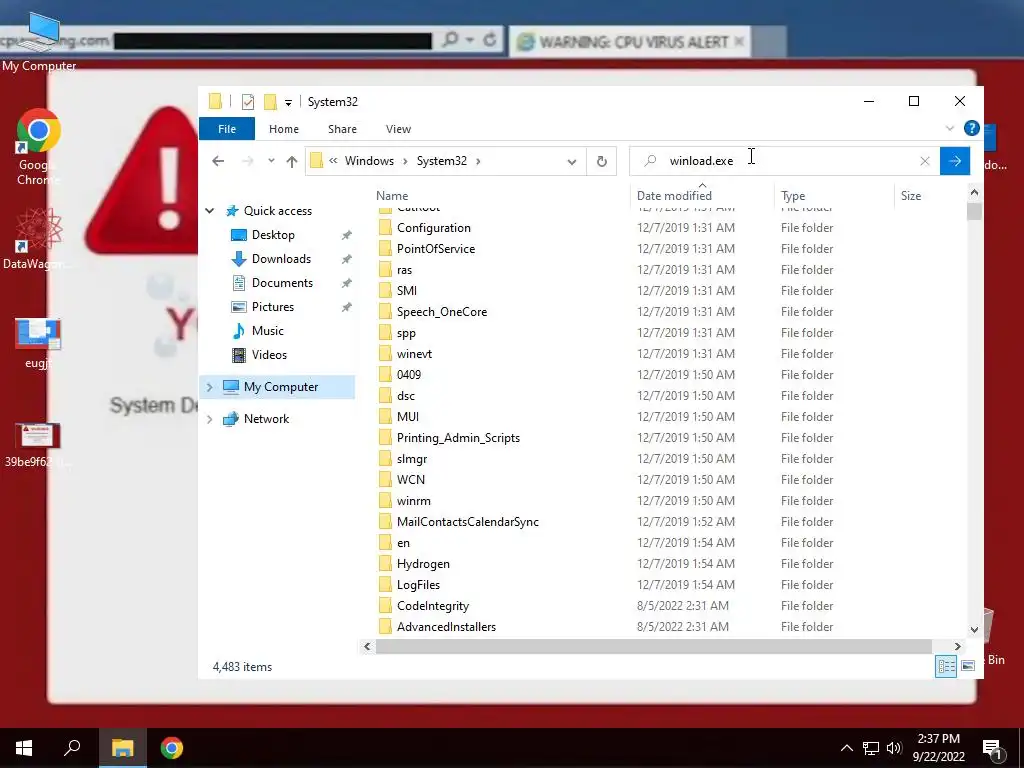
Task: Select Music in navigation pane
Action: [267, 330]
